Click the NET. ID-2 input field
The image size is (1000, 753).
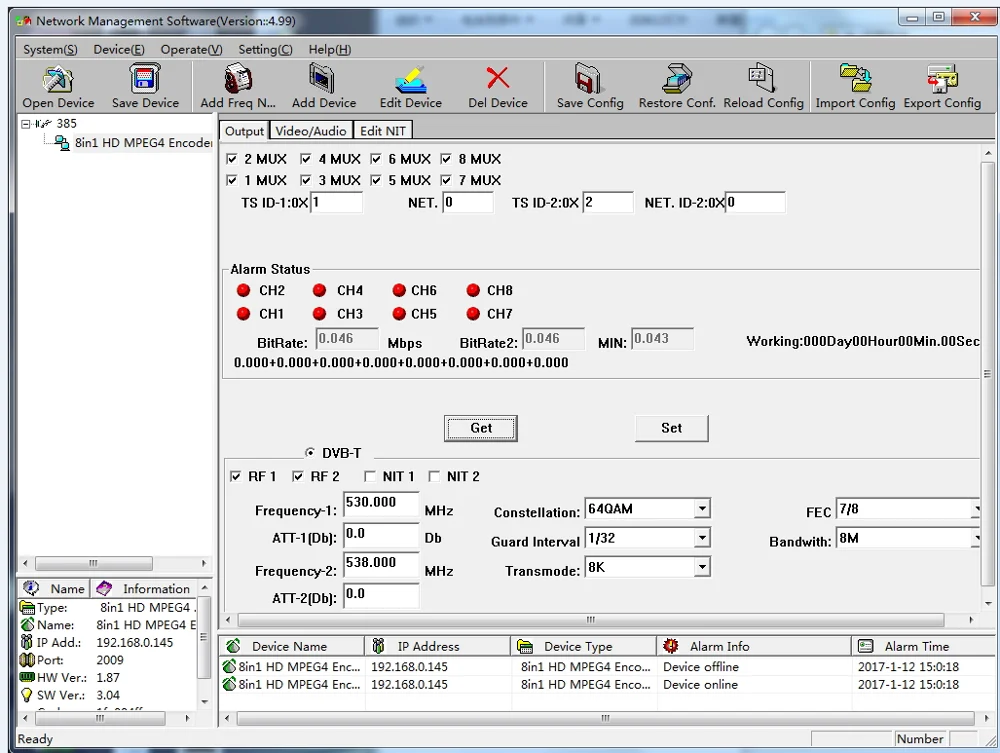[x=756, y=203]
